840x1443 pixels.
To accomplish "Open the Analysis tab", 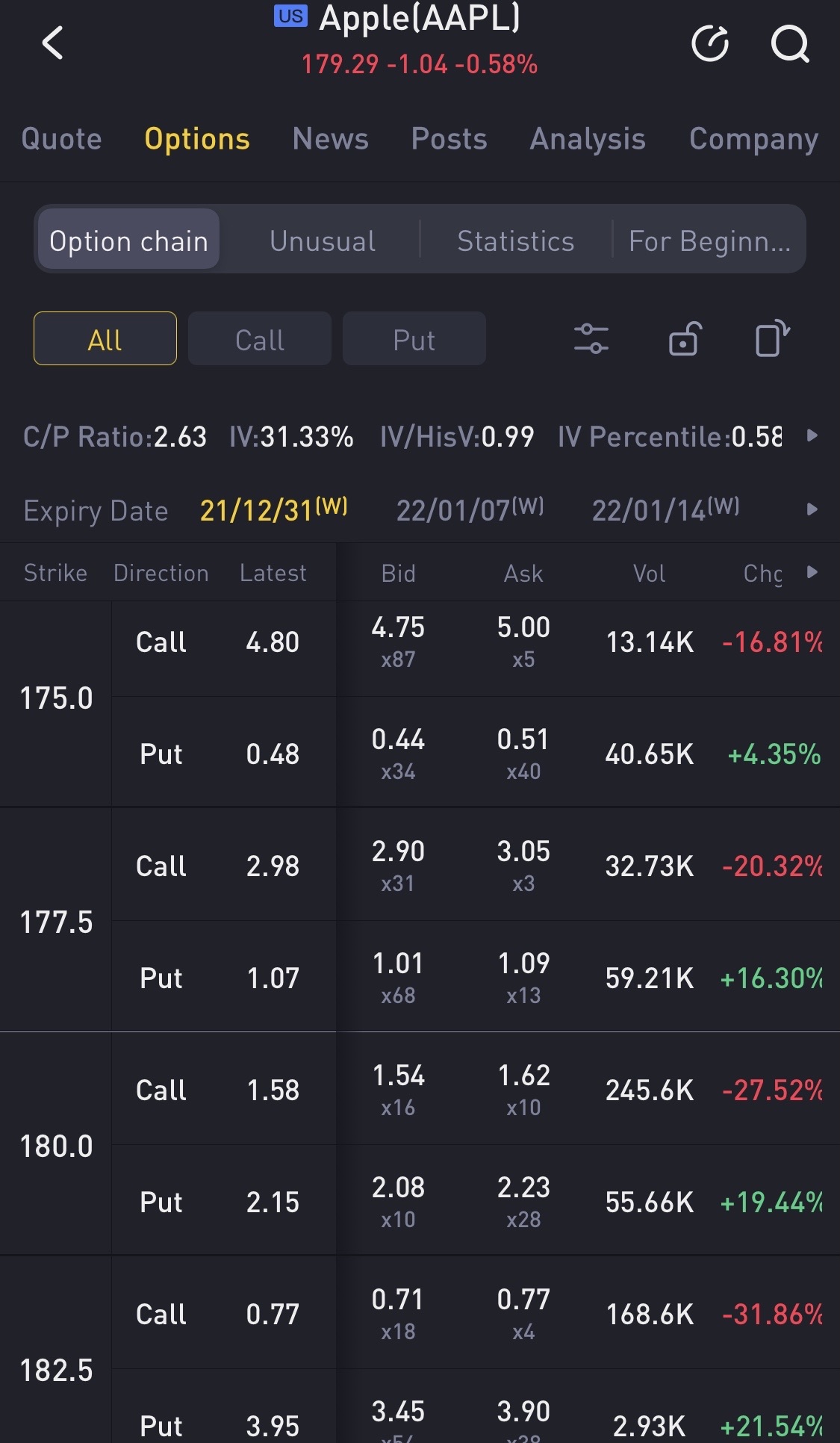I will (588, 139).
